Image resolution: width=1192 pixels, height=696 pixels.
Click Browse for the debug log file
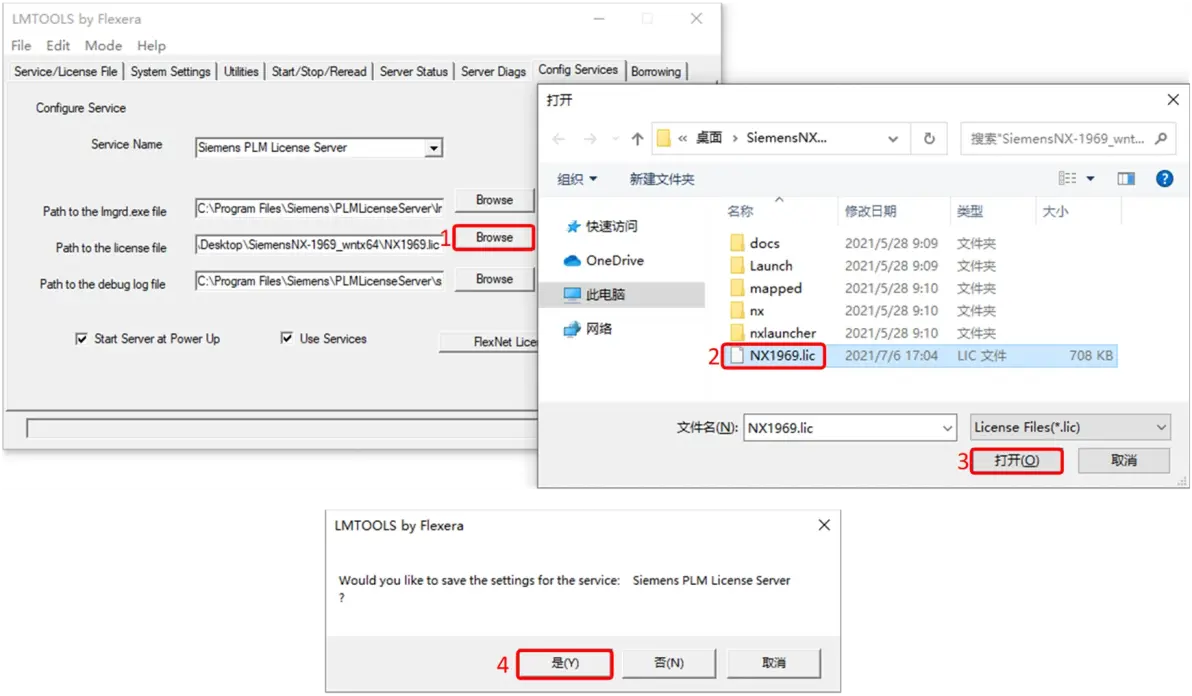(494, 279)
